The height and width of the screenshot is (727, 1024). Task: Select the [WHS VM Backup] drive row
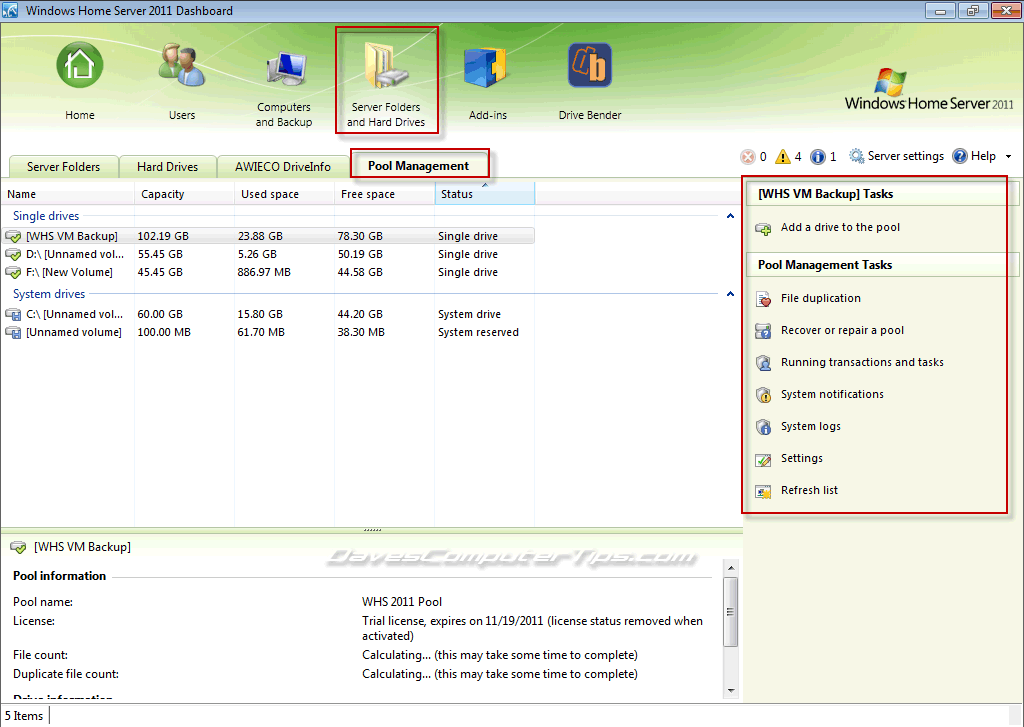pyautogui.click(x=268, y=236)
